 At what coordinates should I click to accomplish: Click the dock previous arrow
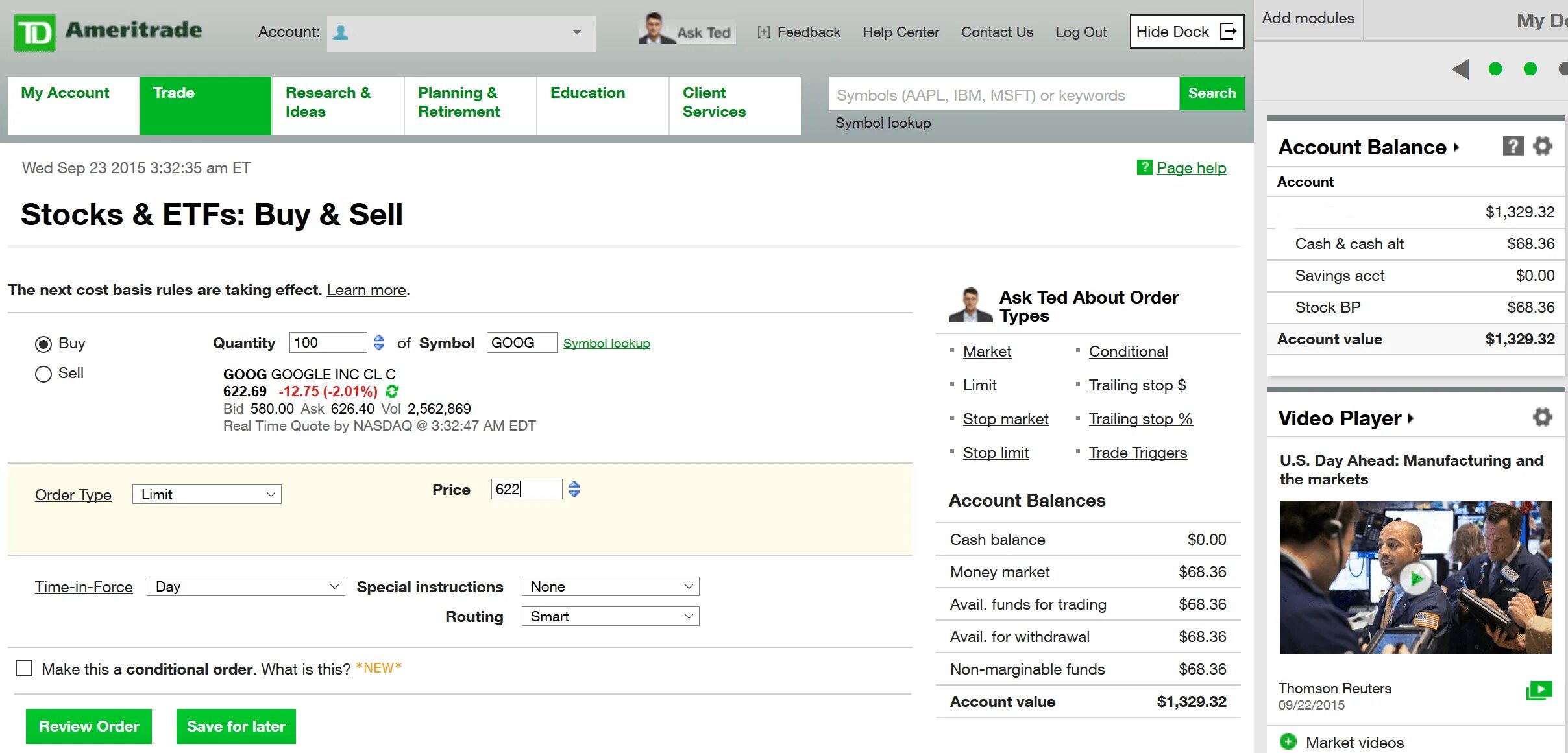pos(1460,69)
